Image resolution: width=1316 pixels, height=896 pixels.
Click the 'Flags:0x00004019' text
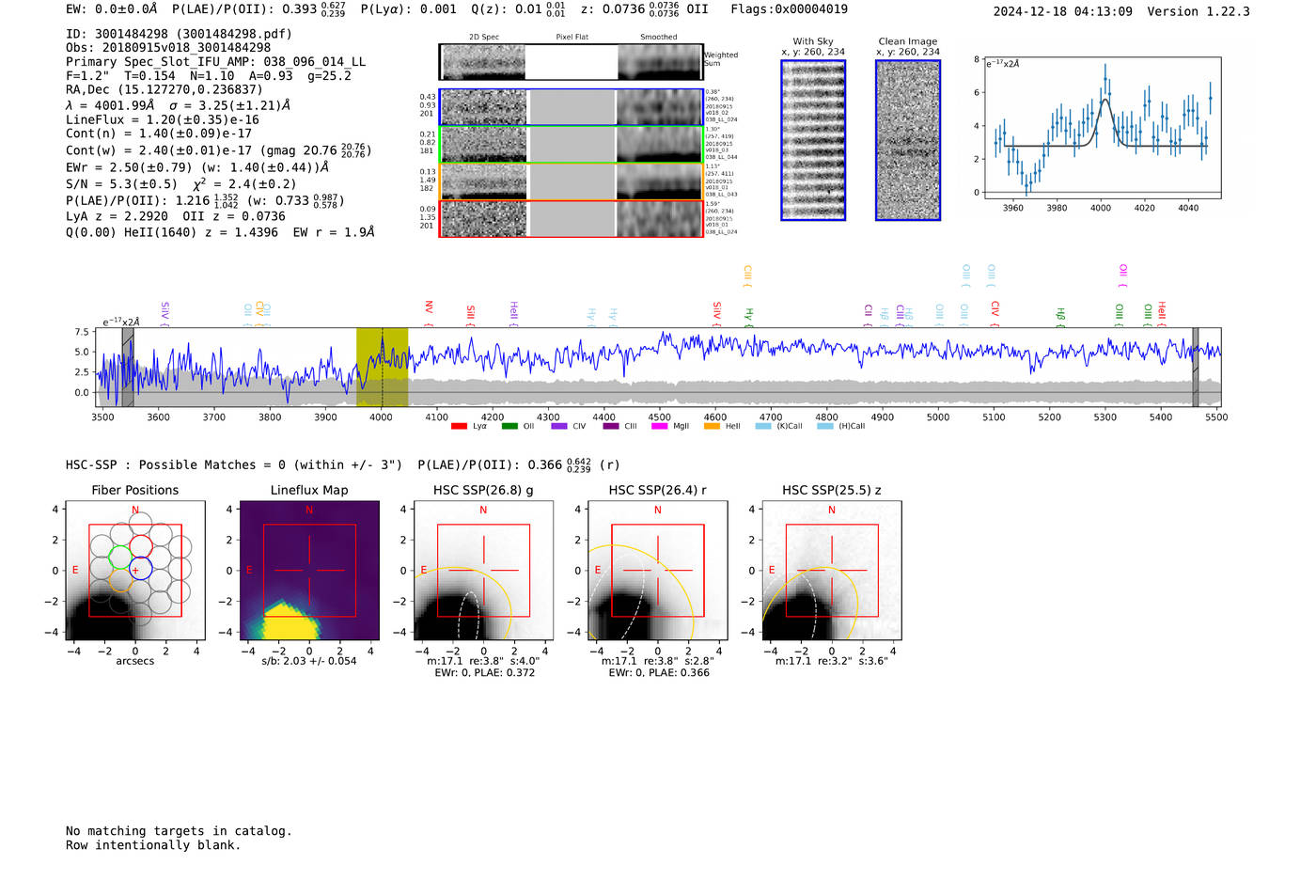[x=789, y=9]
